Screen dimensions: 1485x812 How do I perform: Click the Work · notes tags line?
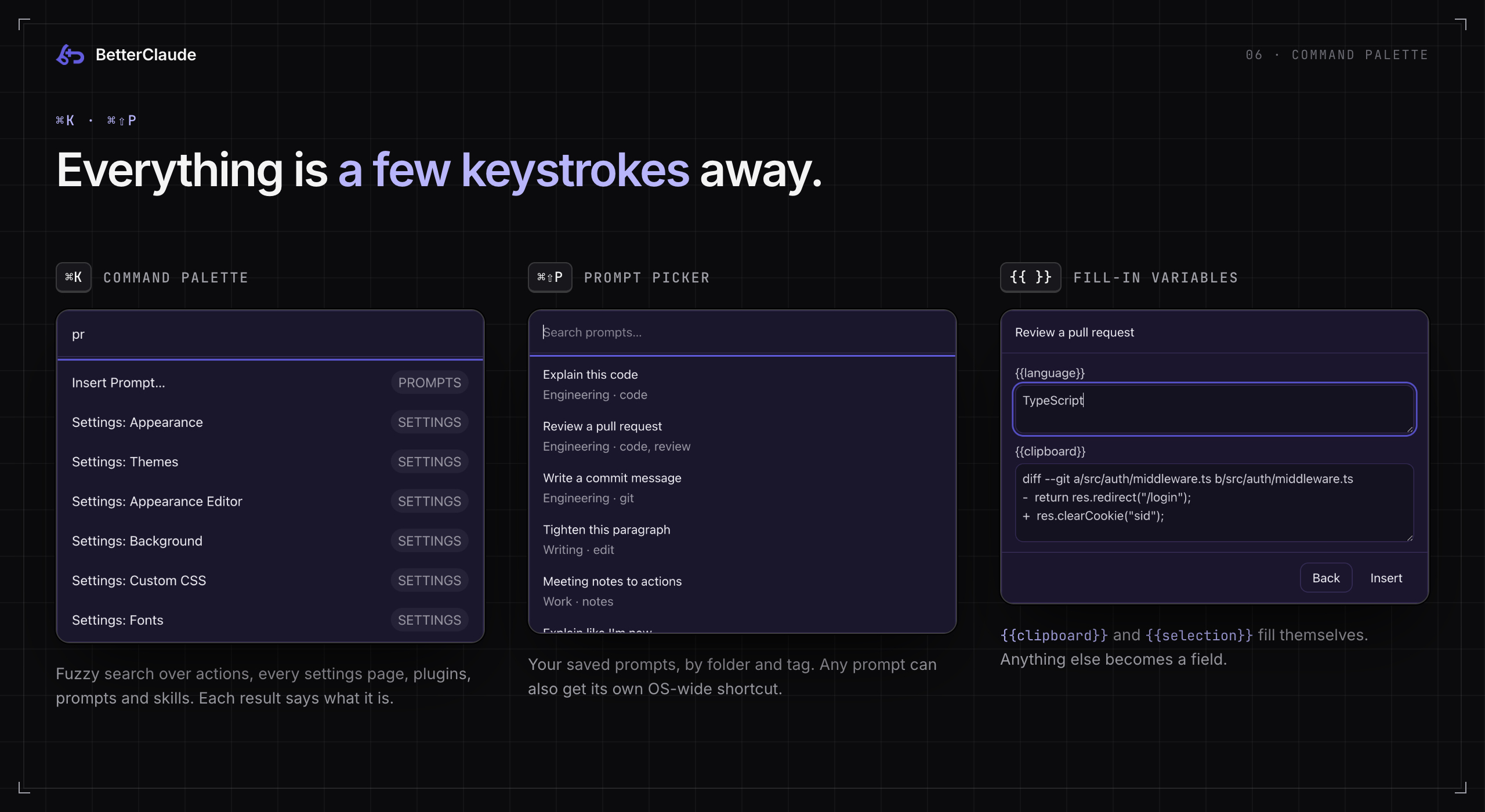pos(578,601)
